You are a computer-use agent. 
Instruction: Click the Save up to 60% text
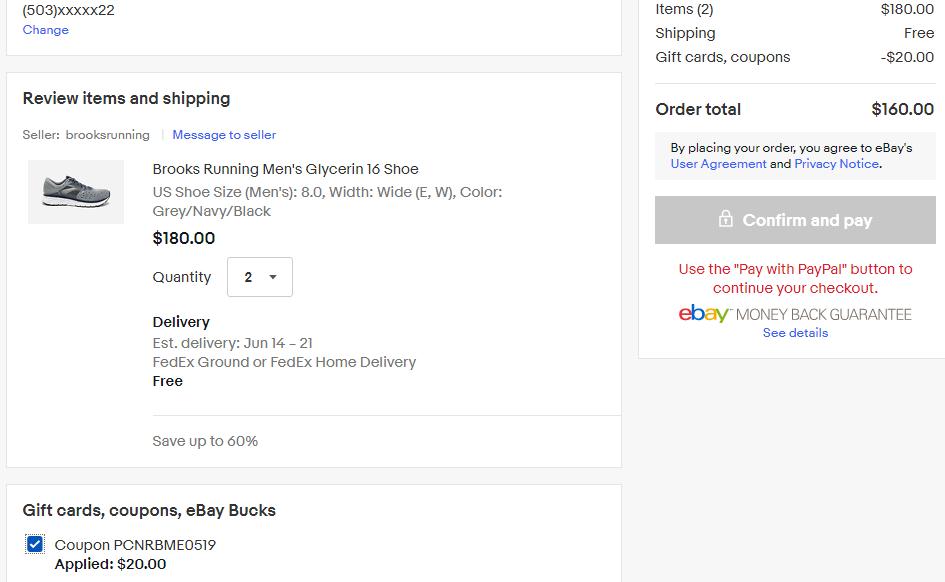tap(205, 441)
